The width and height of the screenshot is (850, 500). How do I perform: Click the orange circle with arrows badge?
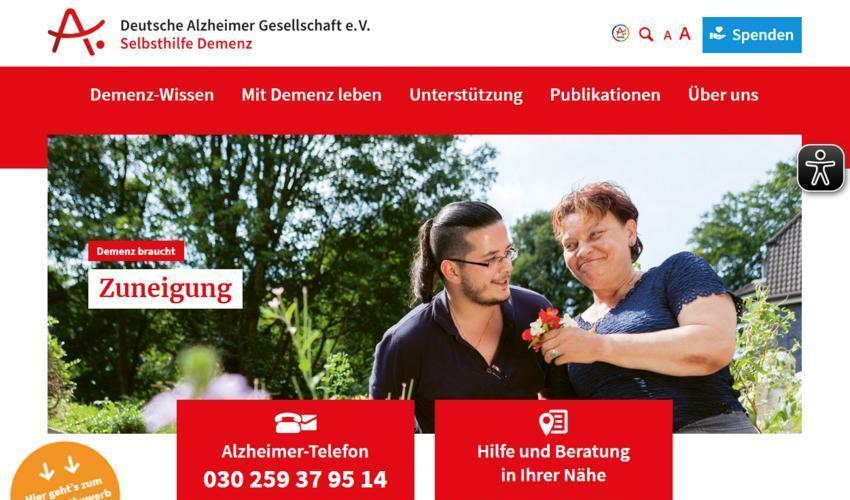tap(65, 472)
